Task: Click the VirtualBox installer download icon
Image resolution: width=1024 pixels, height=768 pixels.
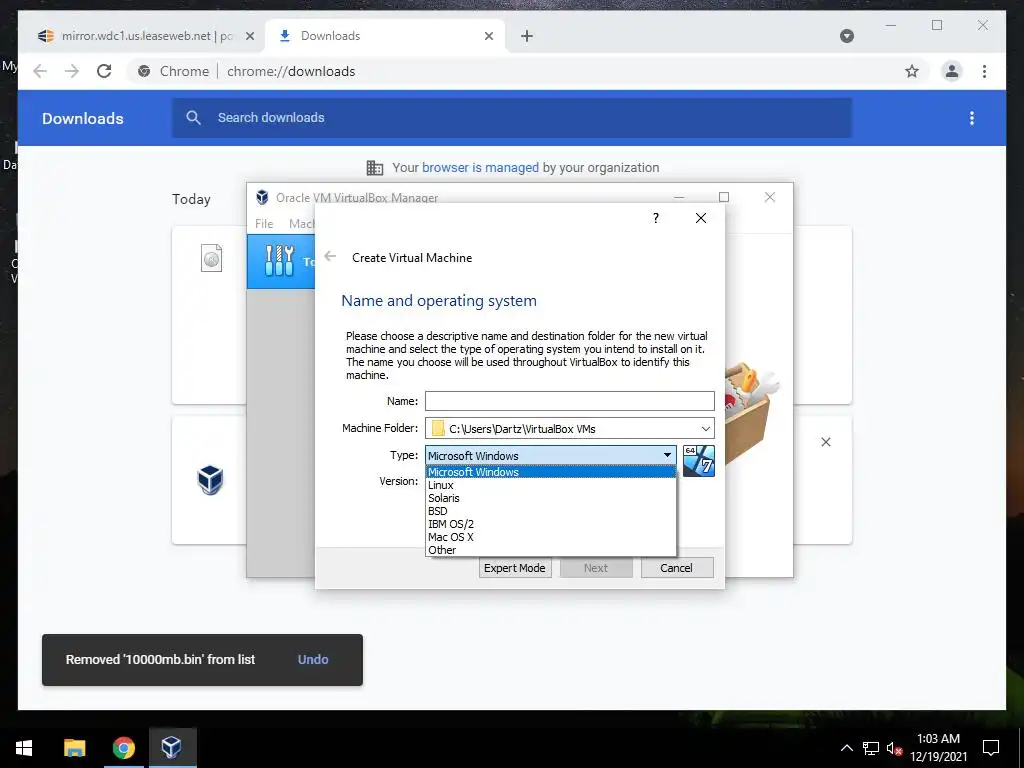Action: (210, 480)
